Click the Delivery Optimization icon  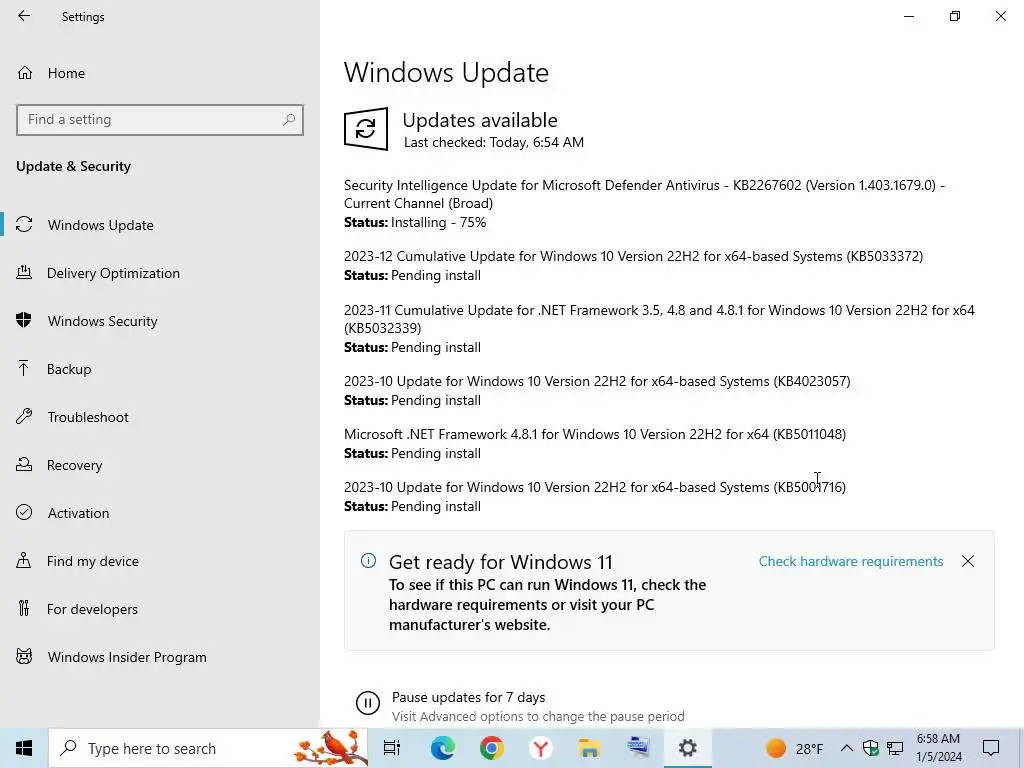(24, 272)
